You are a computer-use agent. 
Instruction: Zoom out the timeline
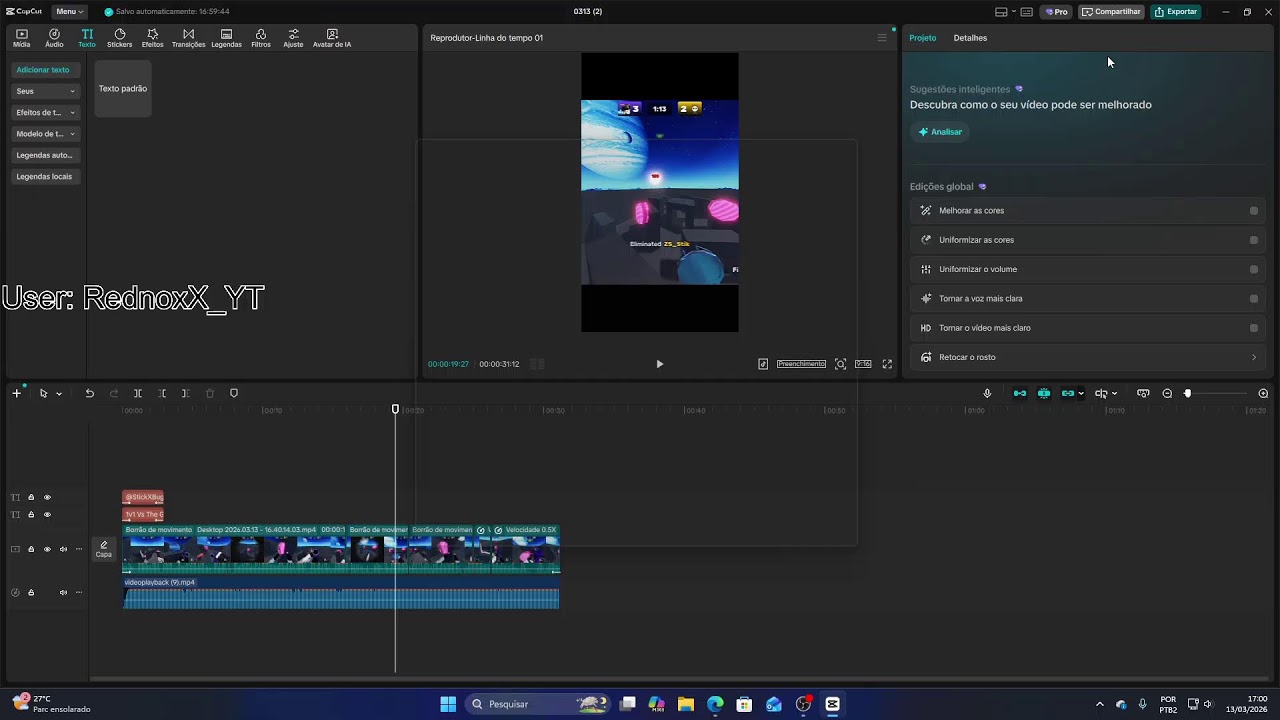pos(1167,393)
